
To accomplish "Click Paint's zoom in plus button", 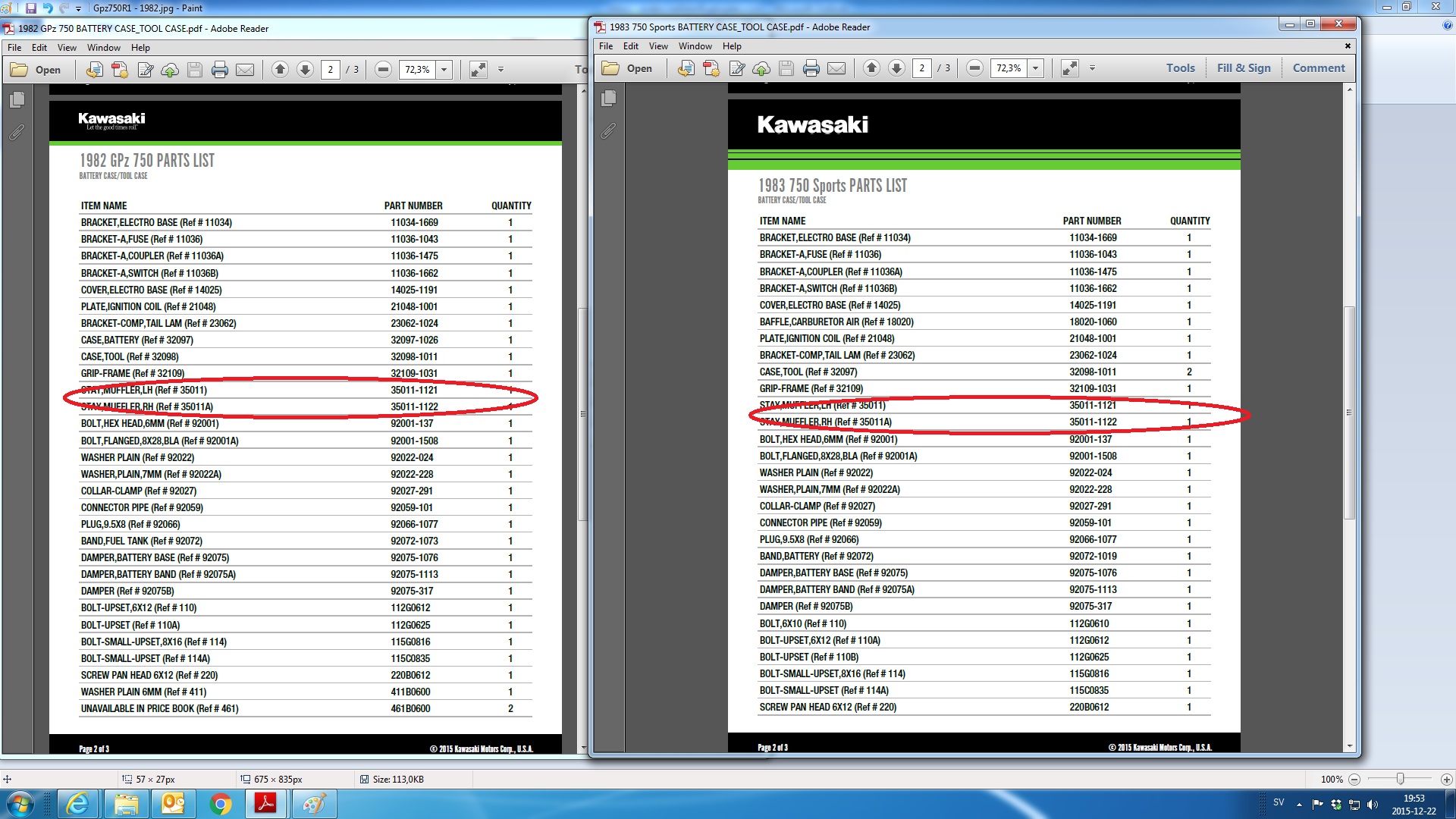I will click(x=1446, y=779).
